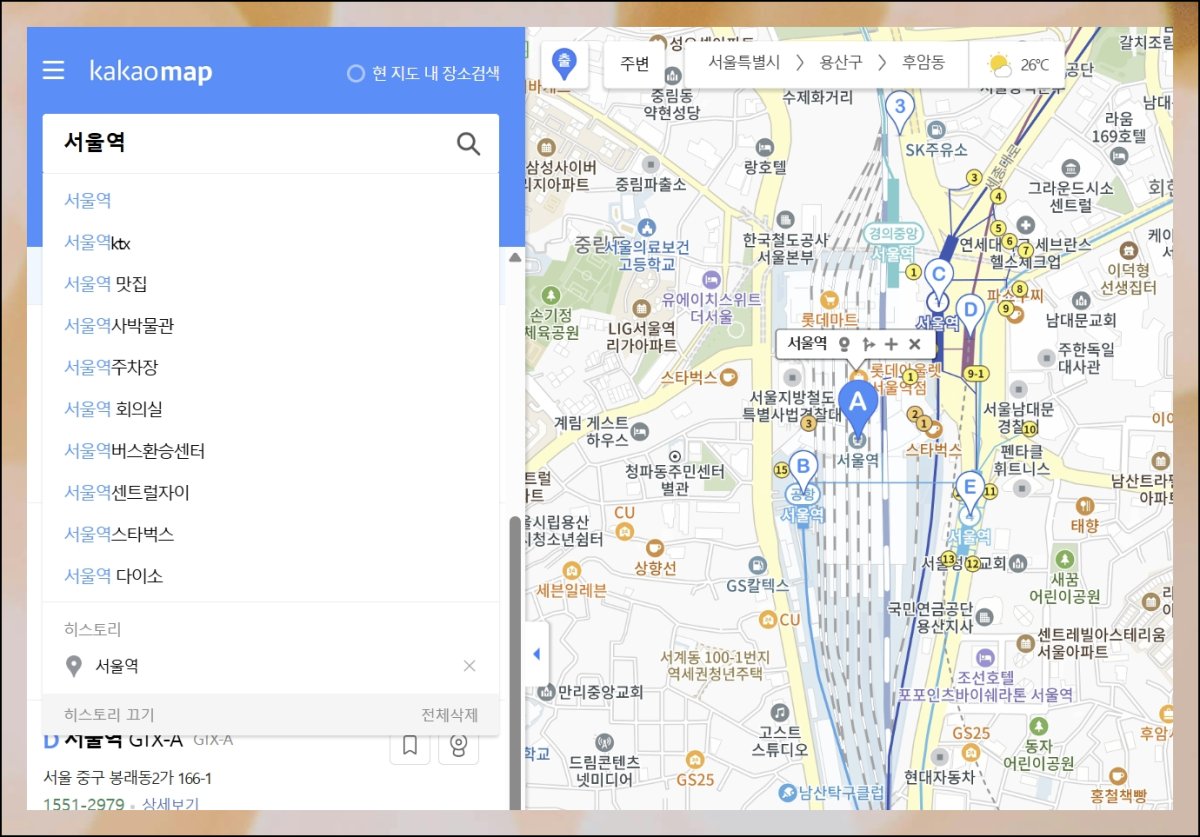Image resolution: width=1200 pixels, height=837 pixels.
Task: Close the 서울역 info bubble
Action: point(914,344)
